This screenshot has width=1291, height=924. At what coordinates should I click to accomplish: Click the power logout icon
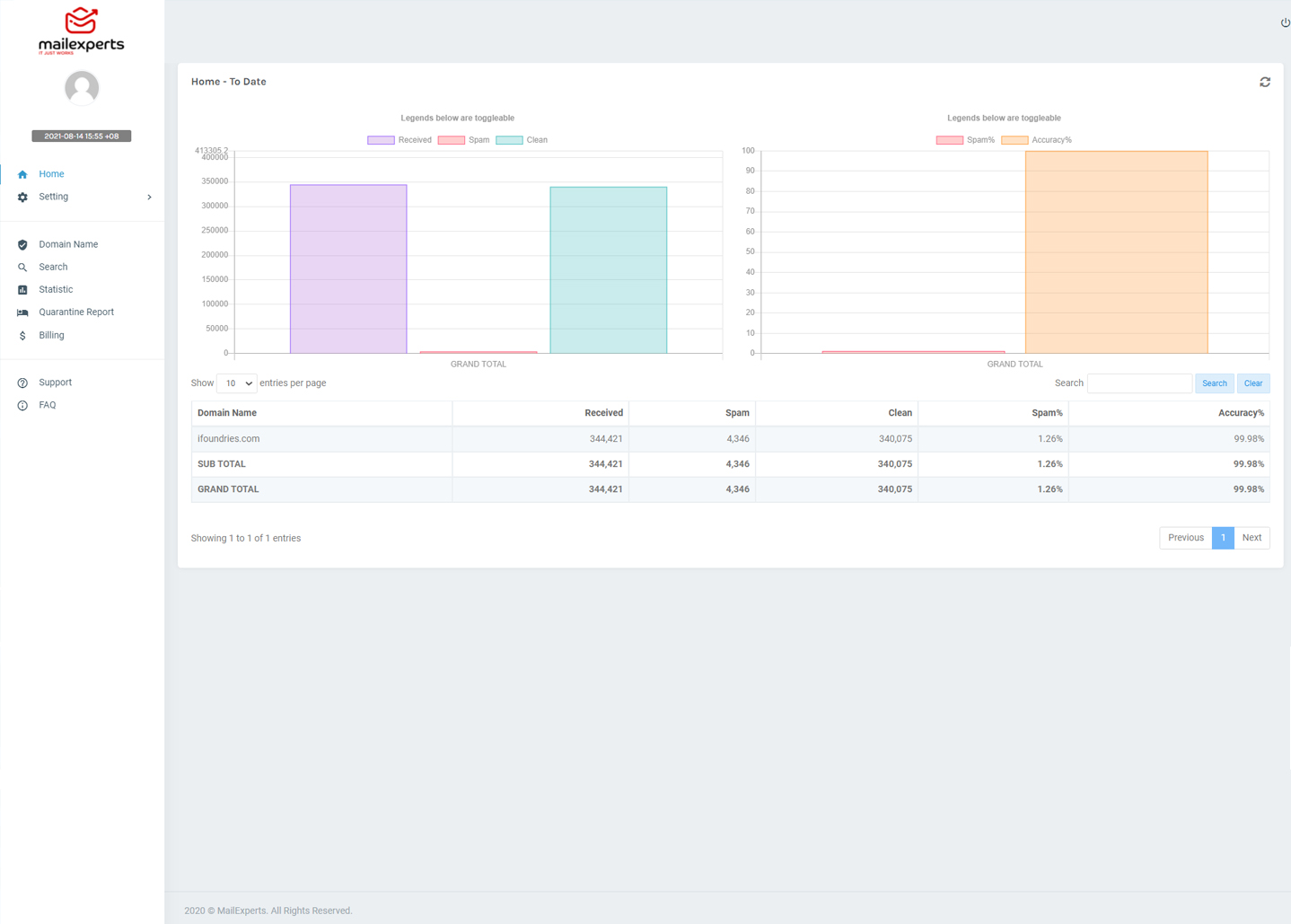tap(1285, 22)
